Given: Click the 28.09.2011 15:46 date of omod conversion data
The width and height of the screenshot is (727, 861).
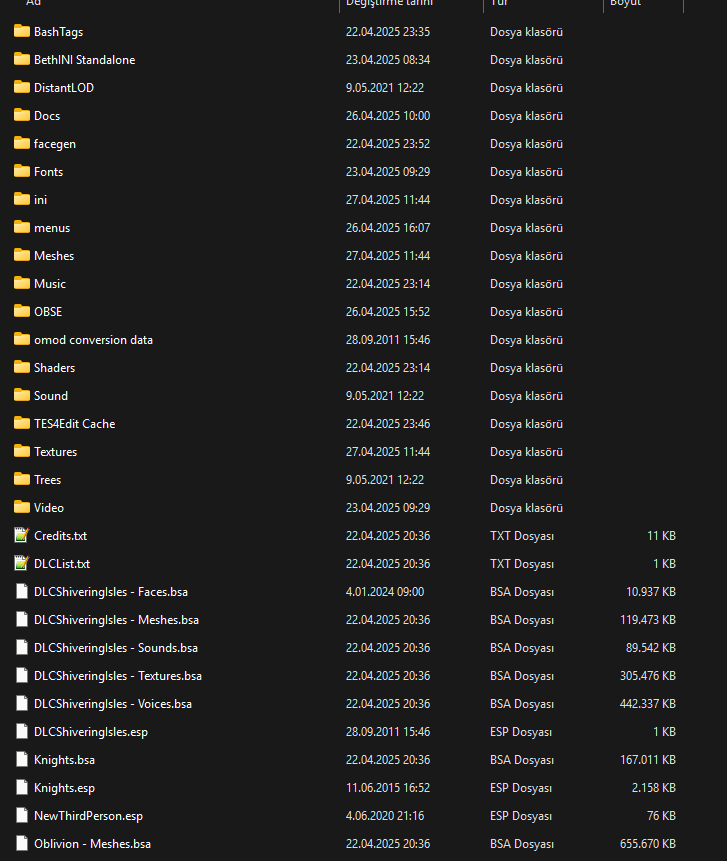Looking at the screenshot, I should click(388, 340).
